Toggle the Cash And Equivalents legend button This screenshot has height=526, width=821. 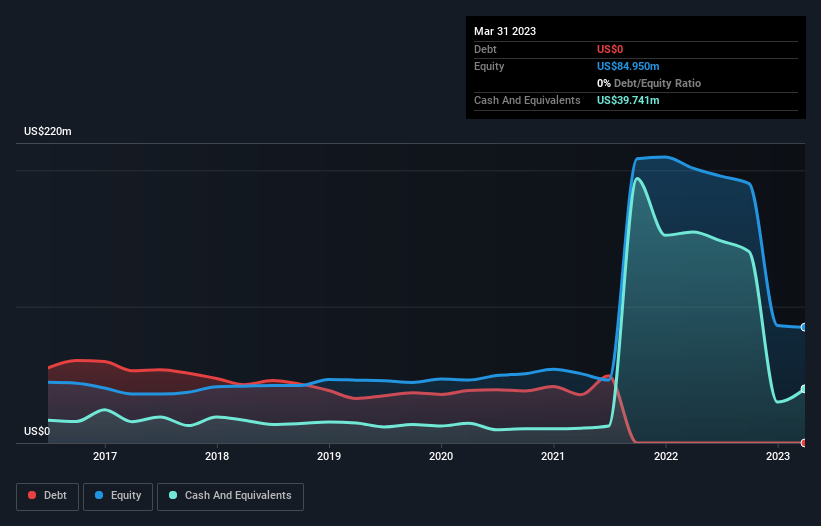pyautogui.click(x=230, y=496)
